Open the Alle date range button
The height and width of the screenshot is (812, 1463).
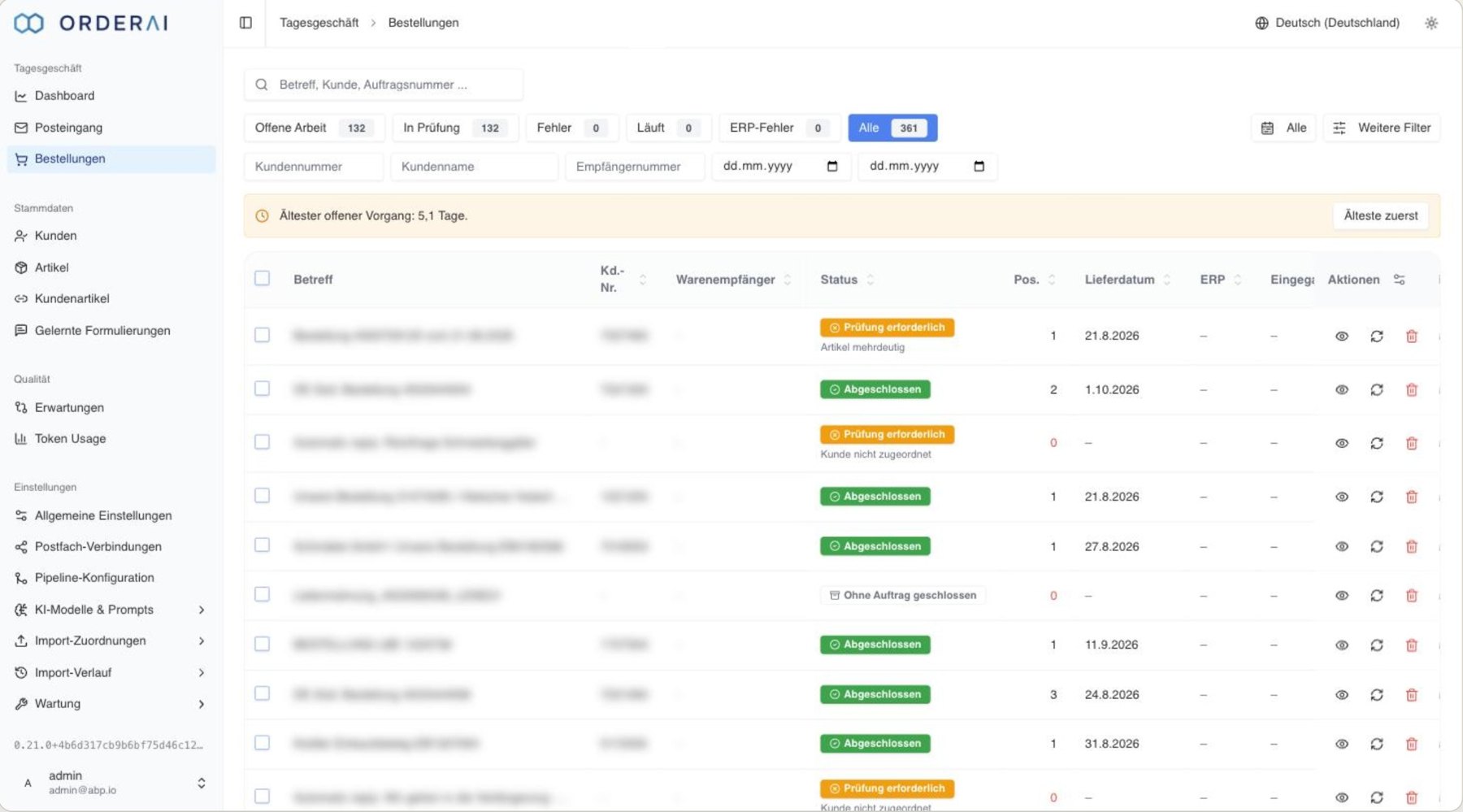coord(1284,128)
